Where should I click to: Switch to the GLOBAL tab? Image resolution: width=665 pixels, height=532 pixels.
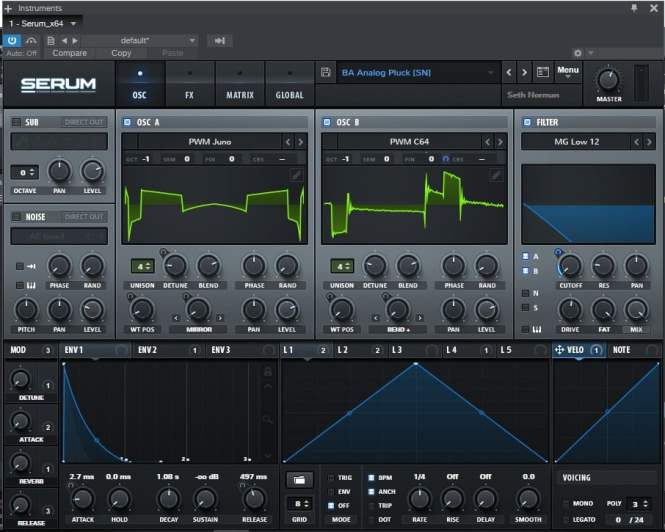(290, 84)
